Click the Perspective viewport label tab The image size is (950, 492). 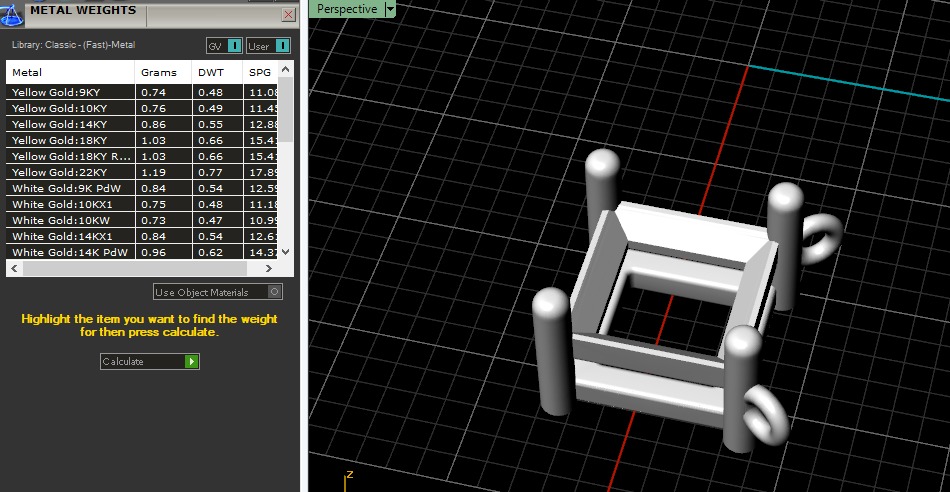point(347,9)
